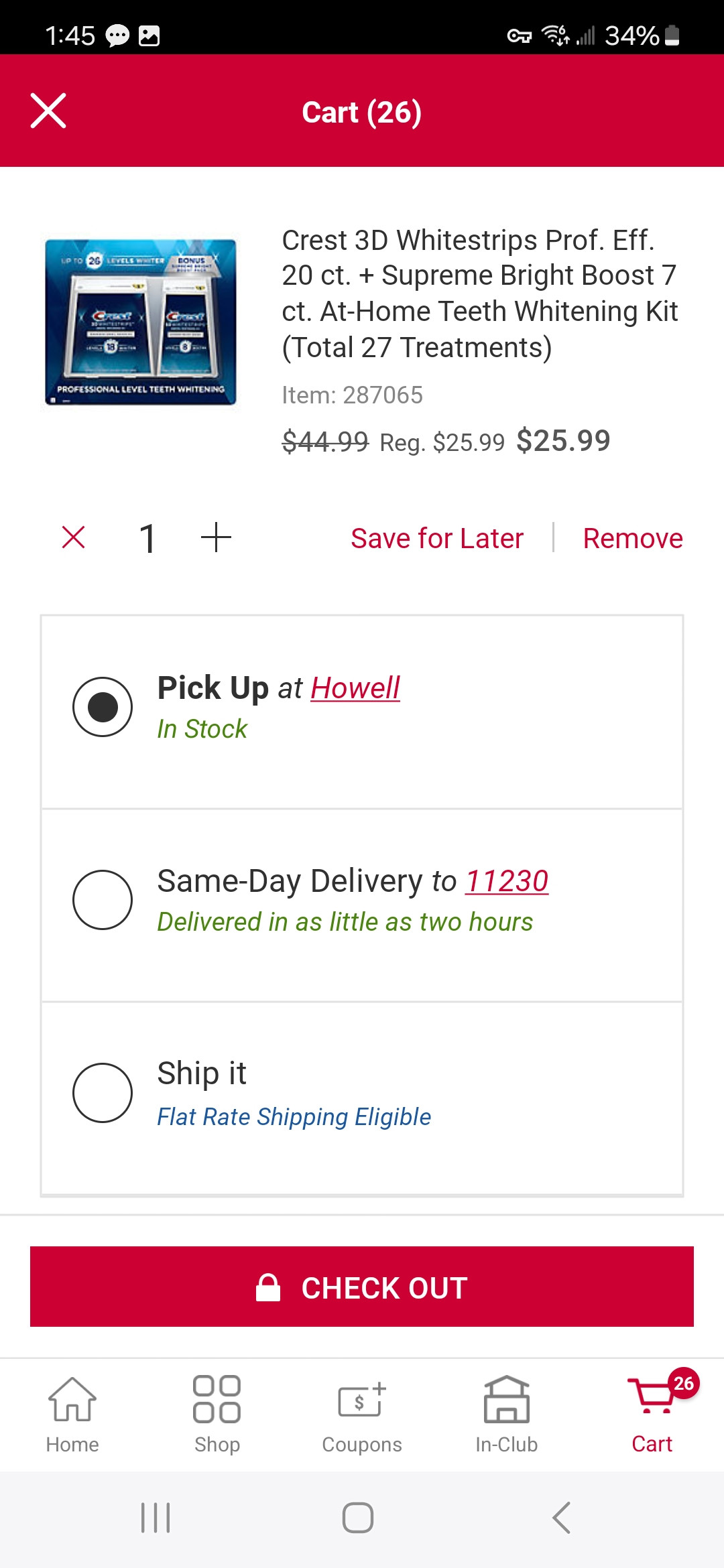Select the Ship it radio button
The height and width of the screenshot is (1568, 724).
103,1093
